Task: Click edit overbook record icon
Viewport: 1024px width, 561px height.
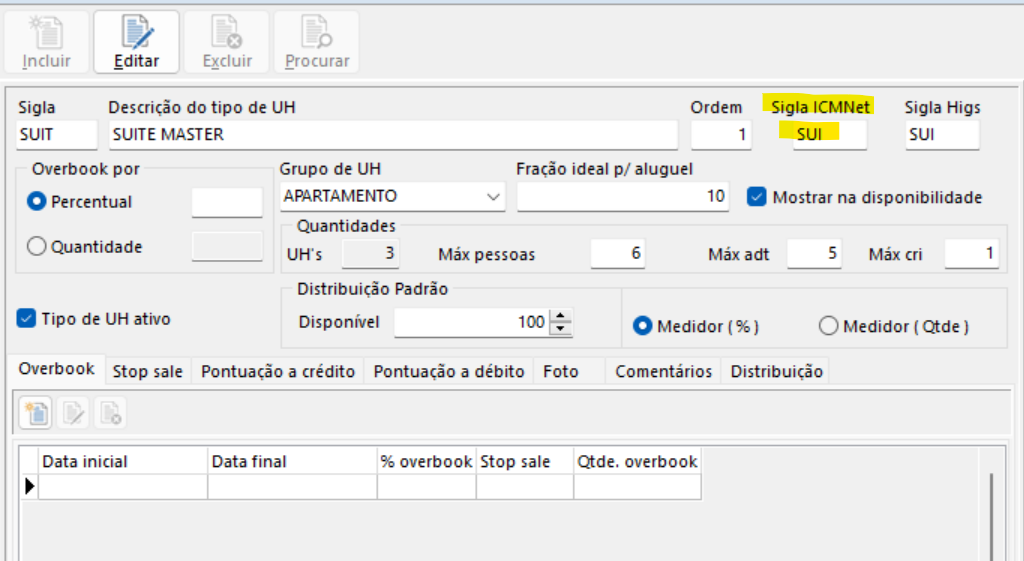Action: (x=73, y=411)
